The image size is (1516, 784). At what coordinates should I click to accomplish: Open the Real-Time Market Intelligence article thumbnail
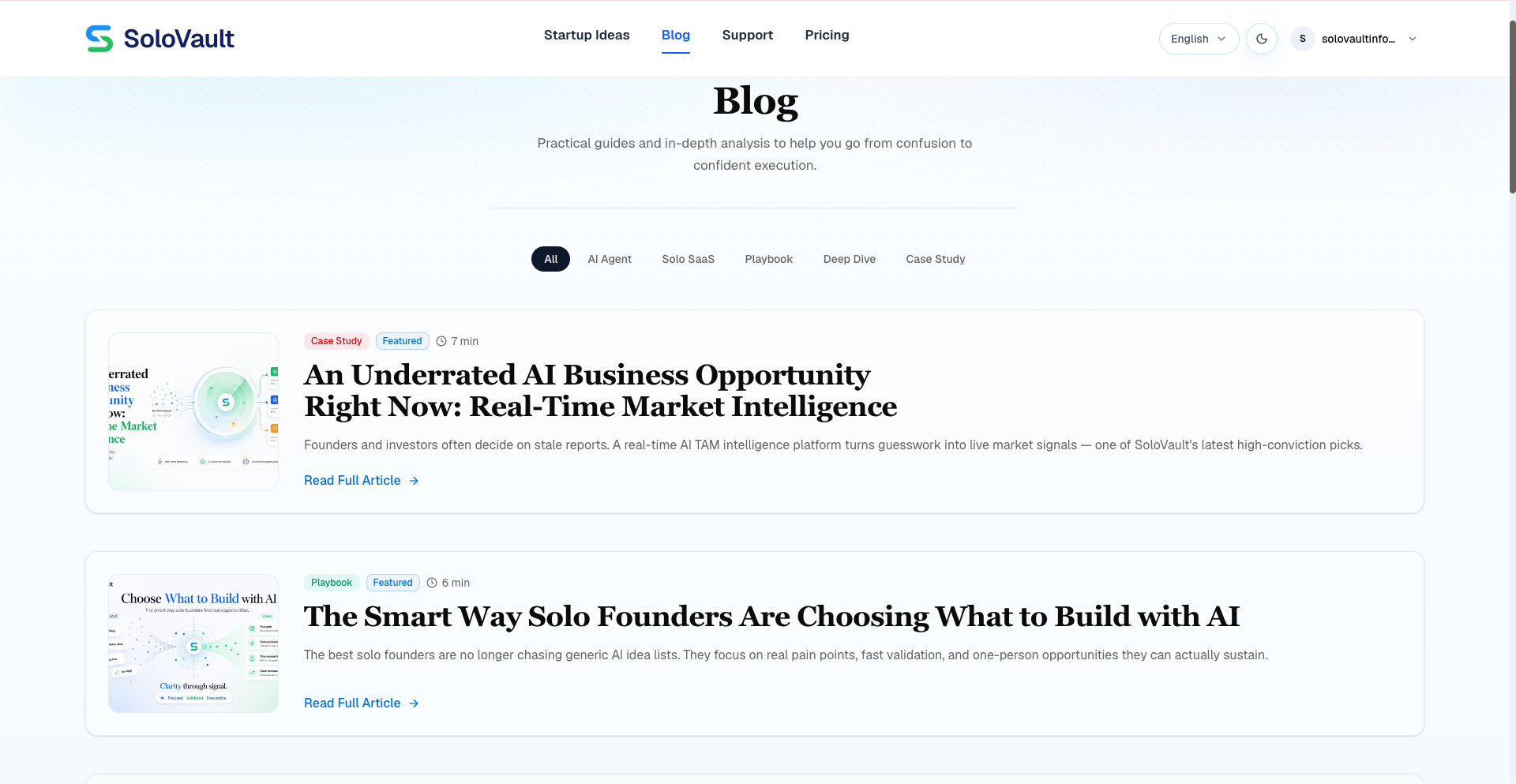193,411
